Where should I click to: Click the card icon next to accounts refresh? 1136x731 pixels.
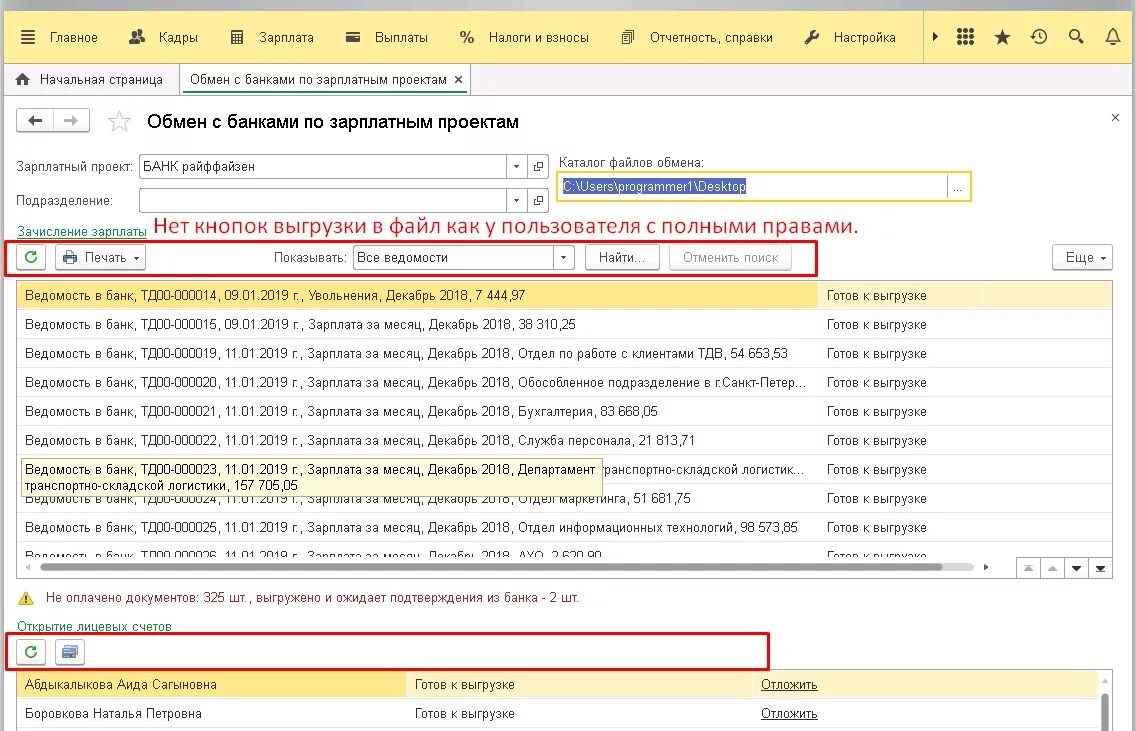(x=70, y=652)
